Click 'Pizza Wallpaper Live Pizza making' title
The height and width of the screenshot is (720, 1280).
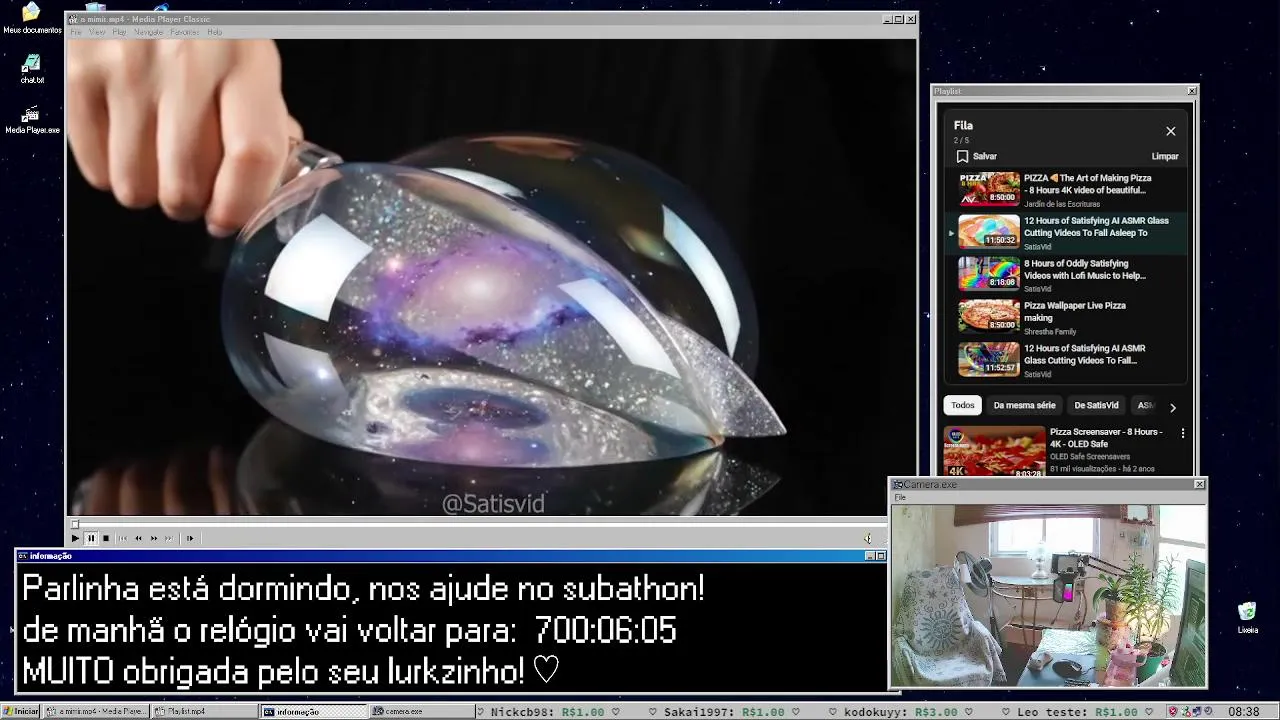point(1074,312)
